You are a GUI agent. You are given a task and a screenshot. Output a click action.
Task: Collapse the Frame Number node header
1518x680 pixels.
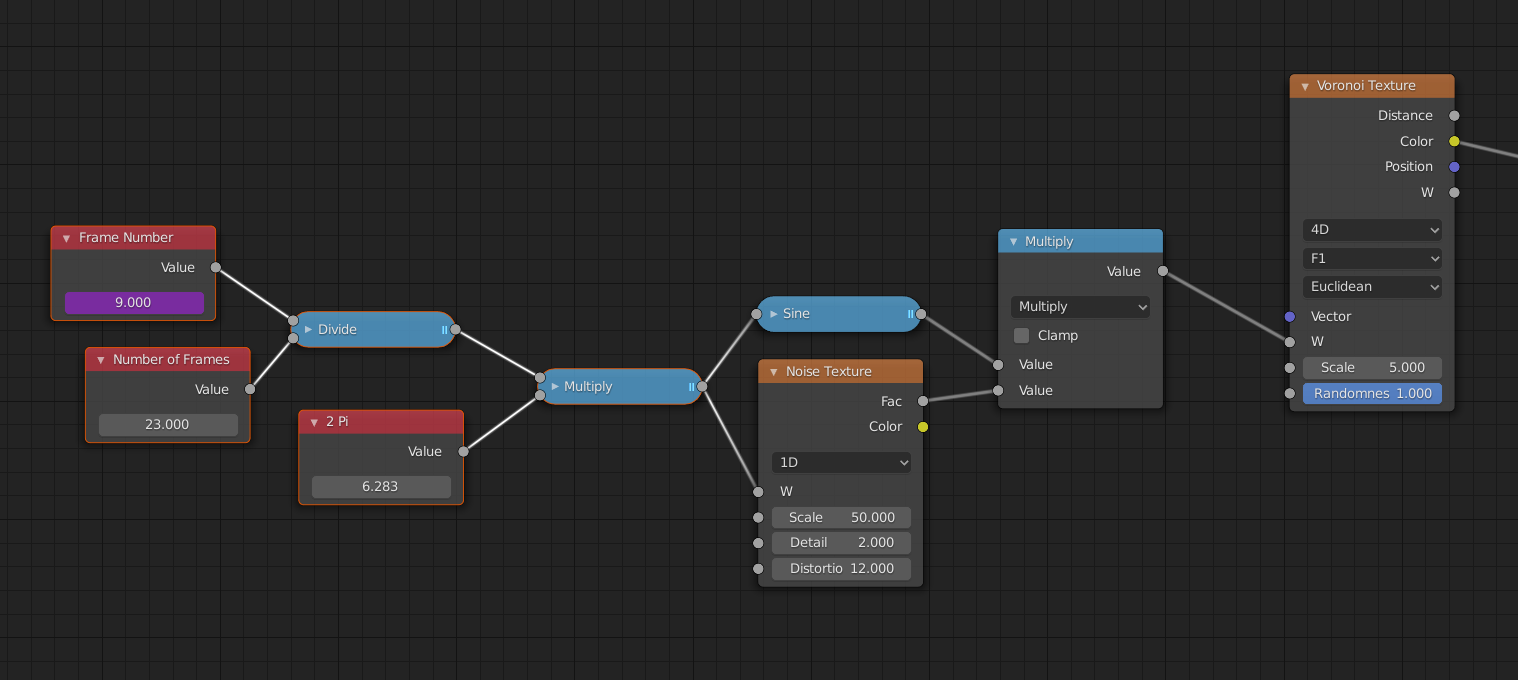67,237
